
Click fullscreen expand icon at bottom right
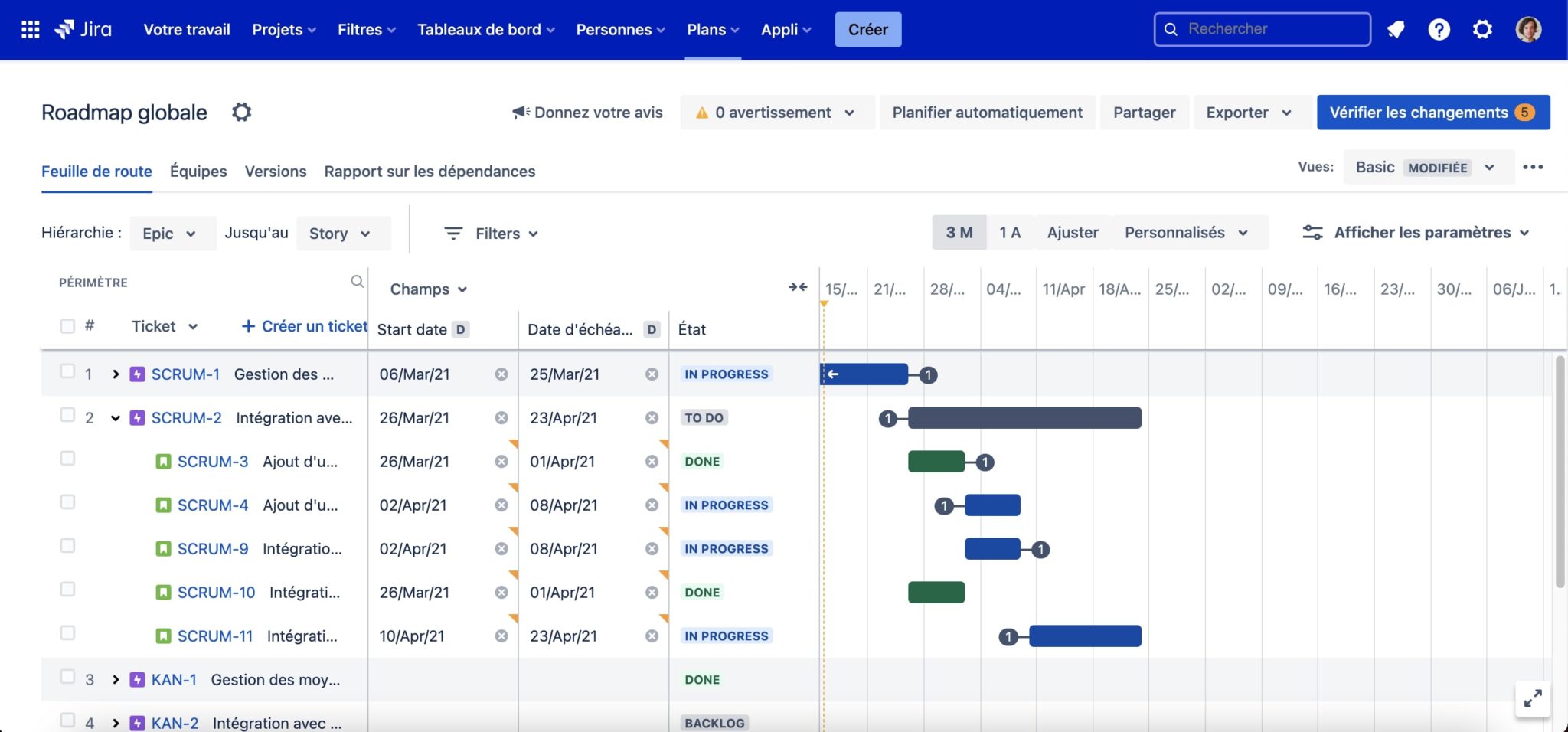point(1531,698)
